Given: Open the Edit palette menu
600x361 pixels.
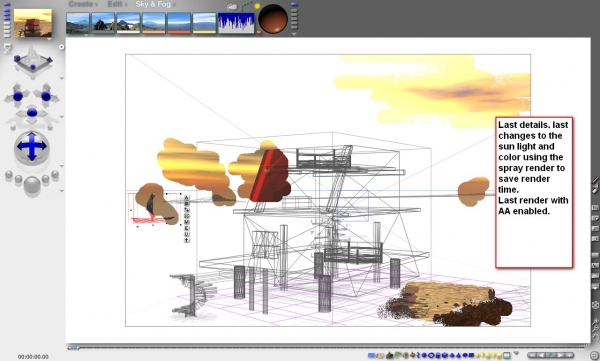Looking at the screenshot, I should pos(115,4).
